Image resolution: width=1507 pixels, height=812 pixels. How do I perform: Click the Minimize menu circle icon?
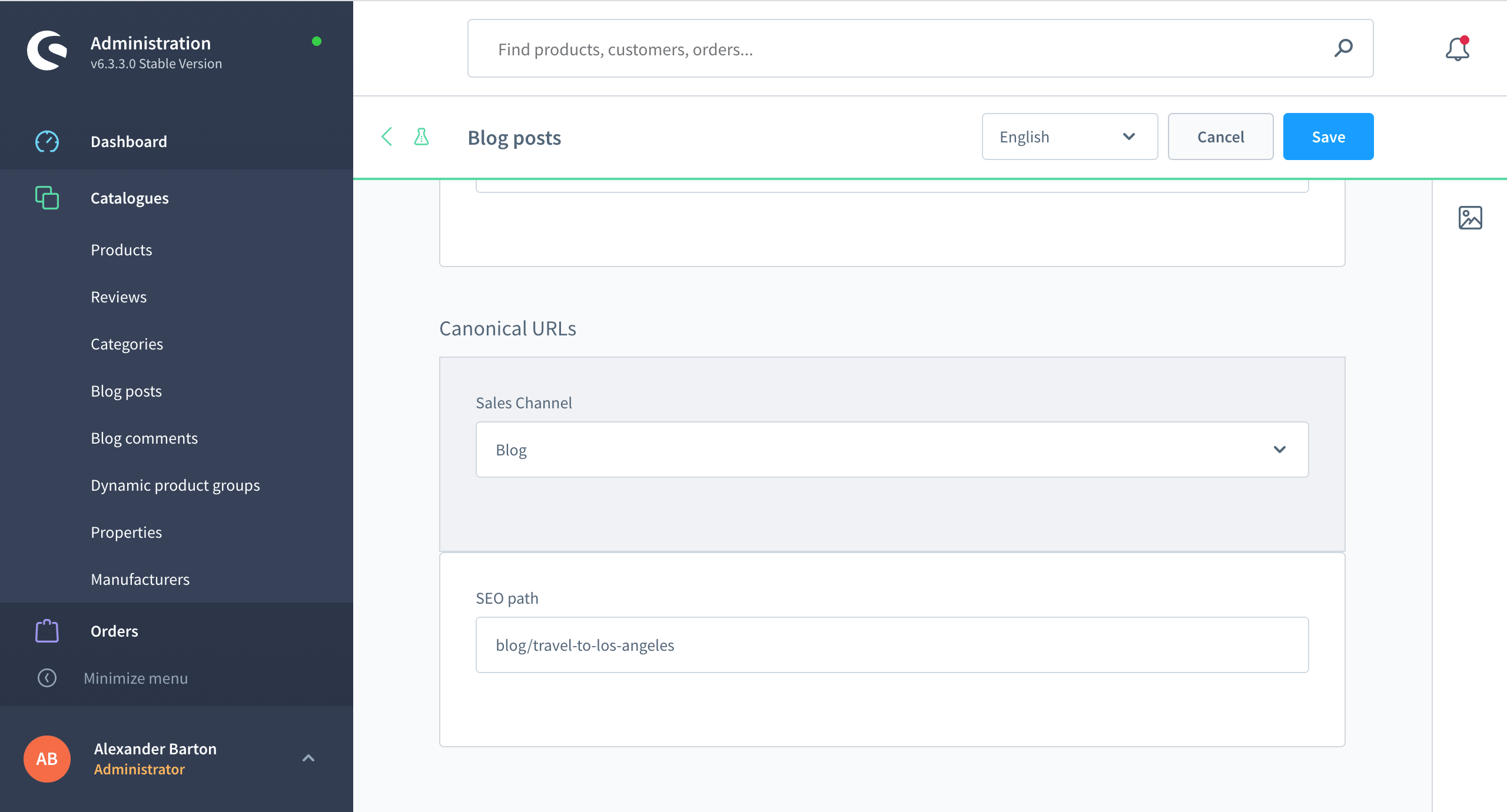tap(47, 678)
